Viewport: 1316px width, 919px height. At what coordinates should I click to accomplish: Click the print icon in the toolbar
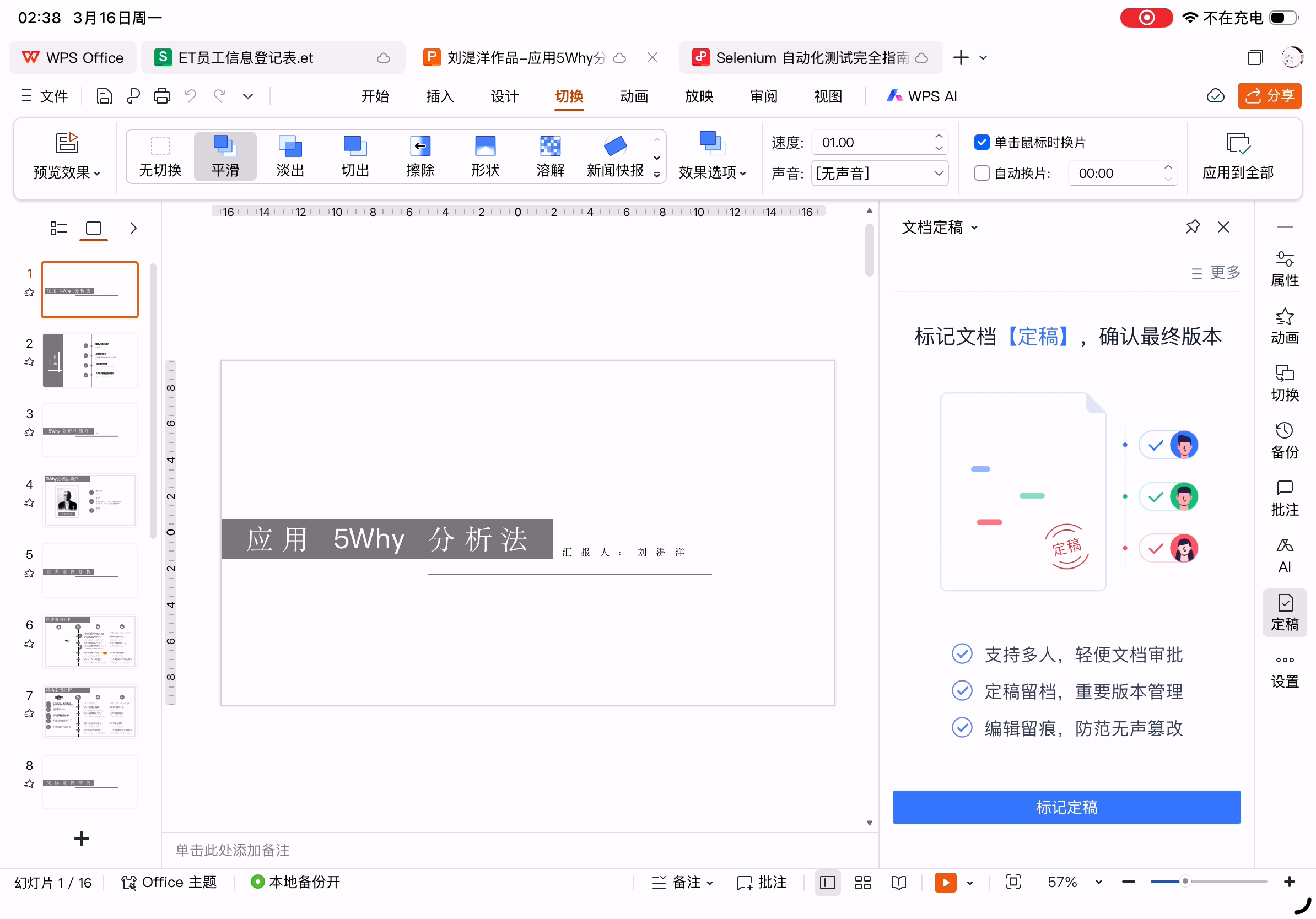click(161, 96)
